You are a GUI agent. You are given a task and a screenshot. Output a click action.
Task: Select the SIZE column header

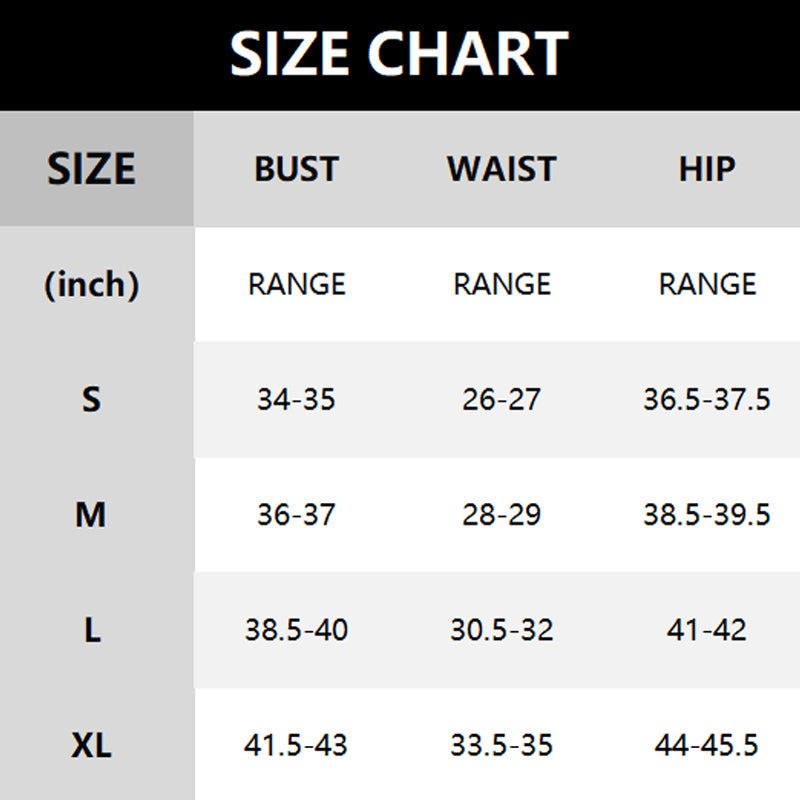[x=91, y=169]
